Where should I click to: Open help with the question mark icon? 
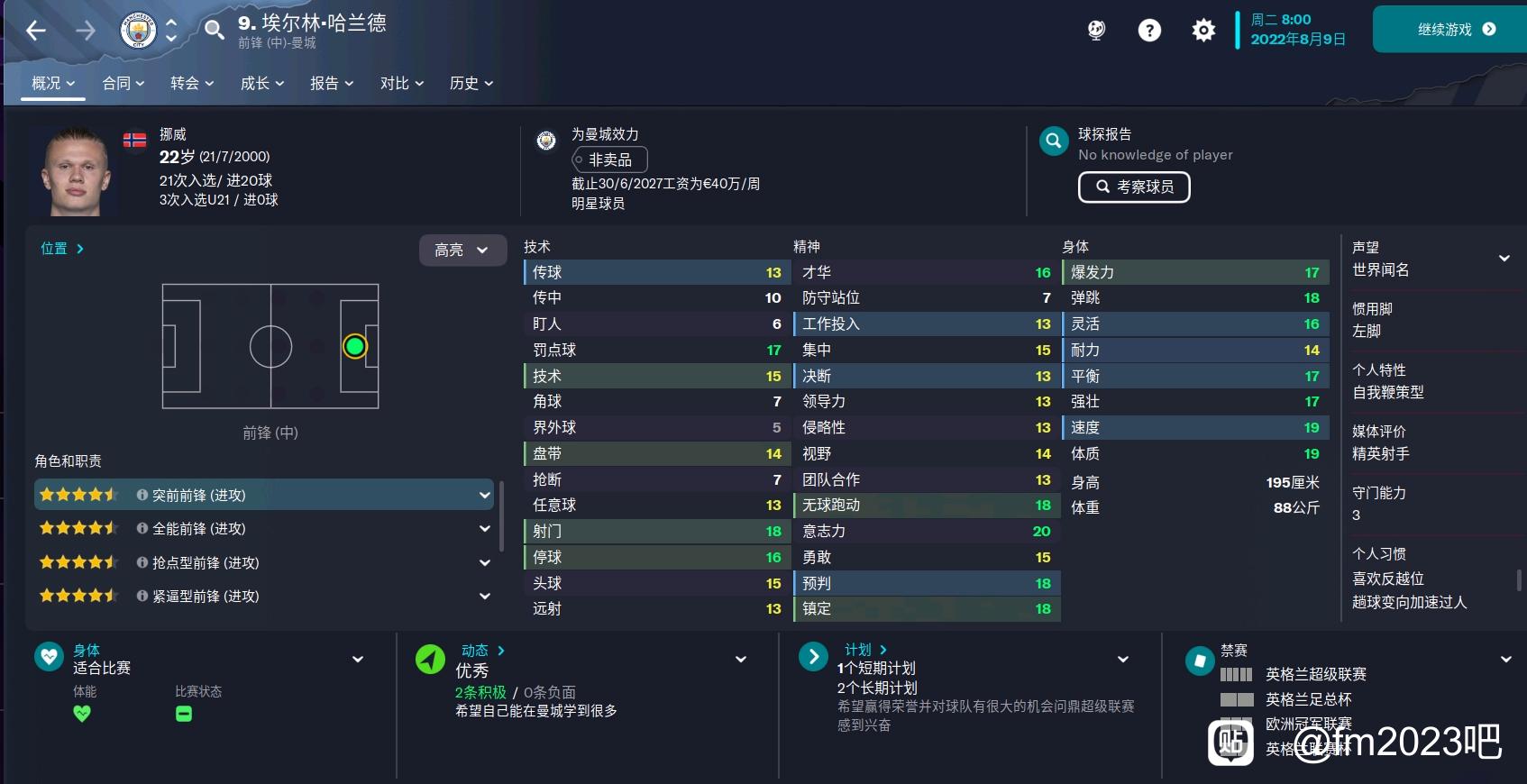pos(1149,31)
